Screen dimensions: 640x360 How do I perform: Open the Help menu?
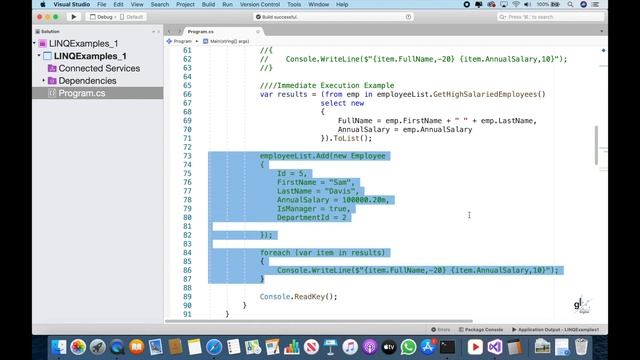(x=342, y=4)
